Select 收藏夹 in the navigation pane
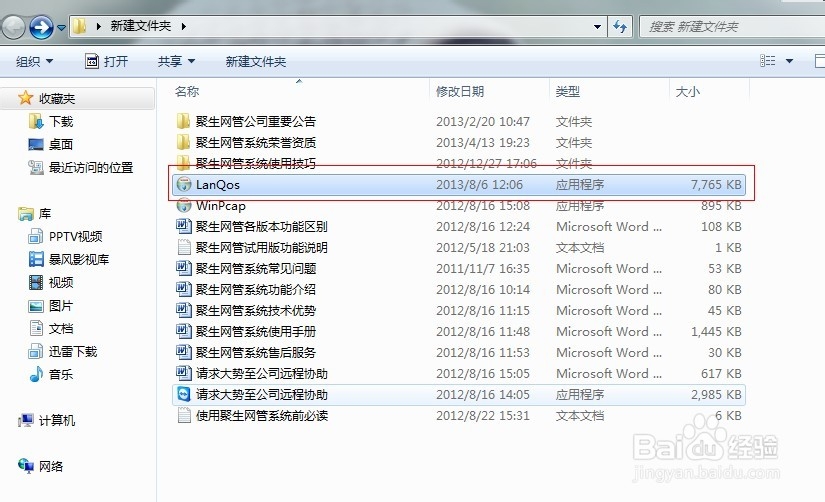This screenshot has width=825, height=502. 57,98
